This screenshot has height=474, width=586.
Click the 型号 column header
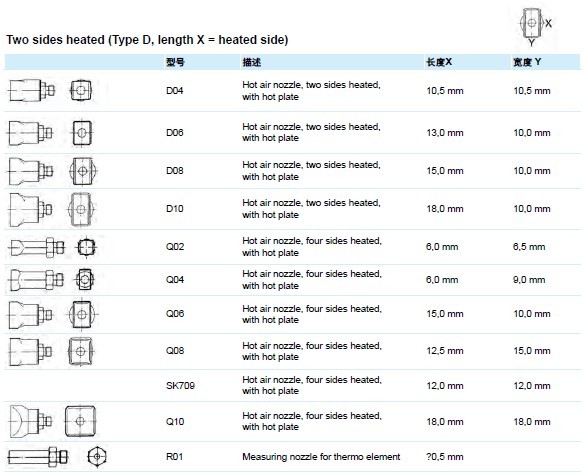click(x=175, y=62)
